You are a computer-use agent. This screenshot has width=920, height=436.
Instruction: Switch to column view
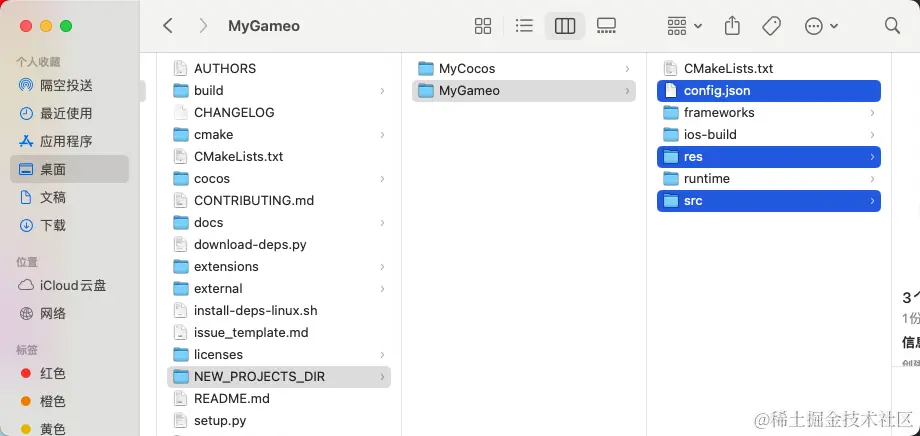564,26
